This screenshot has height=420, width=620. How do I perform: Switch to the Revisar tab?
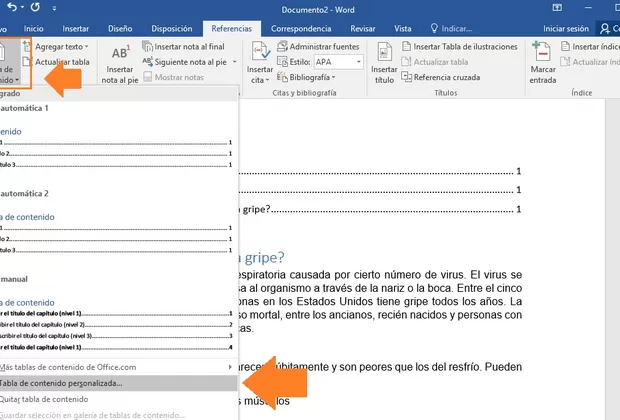[363, 28]
